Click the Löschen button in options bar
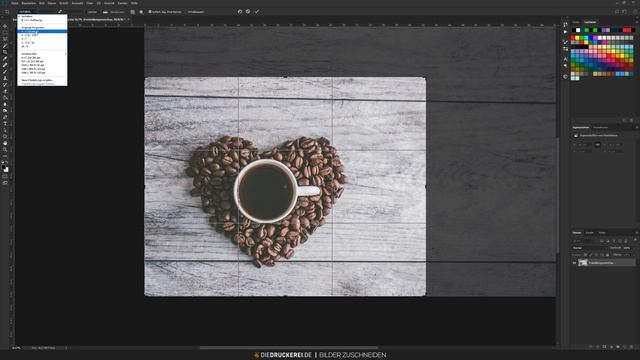Viewport: 640px width, 360px height. pyautogui.click(x=93, y=12)
